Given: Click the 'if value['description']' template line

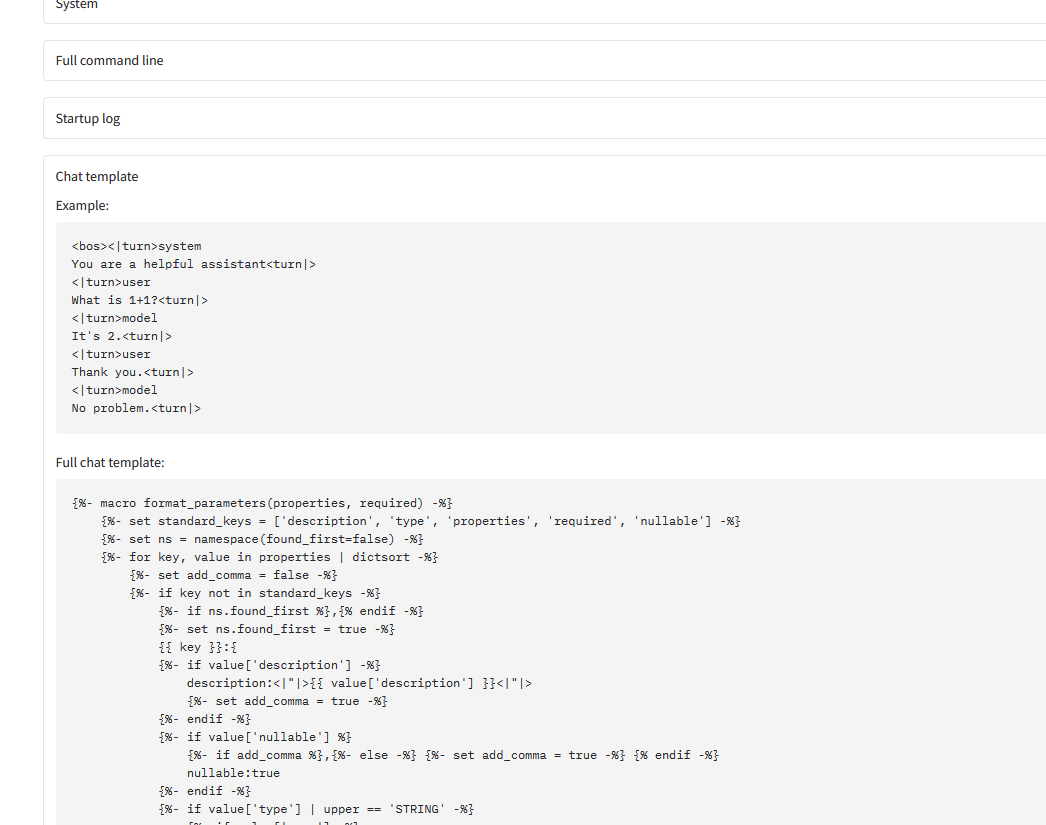Looking at the screenshot, I should tap(270, 665).
